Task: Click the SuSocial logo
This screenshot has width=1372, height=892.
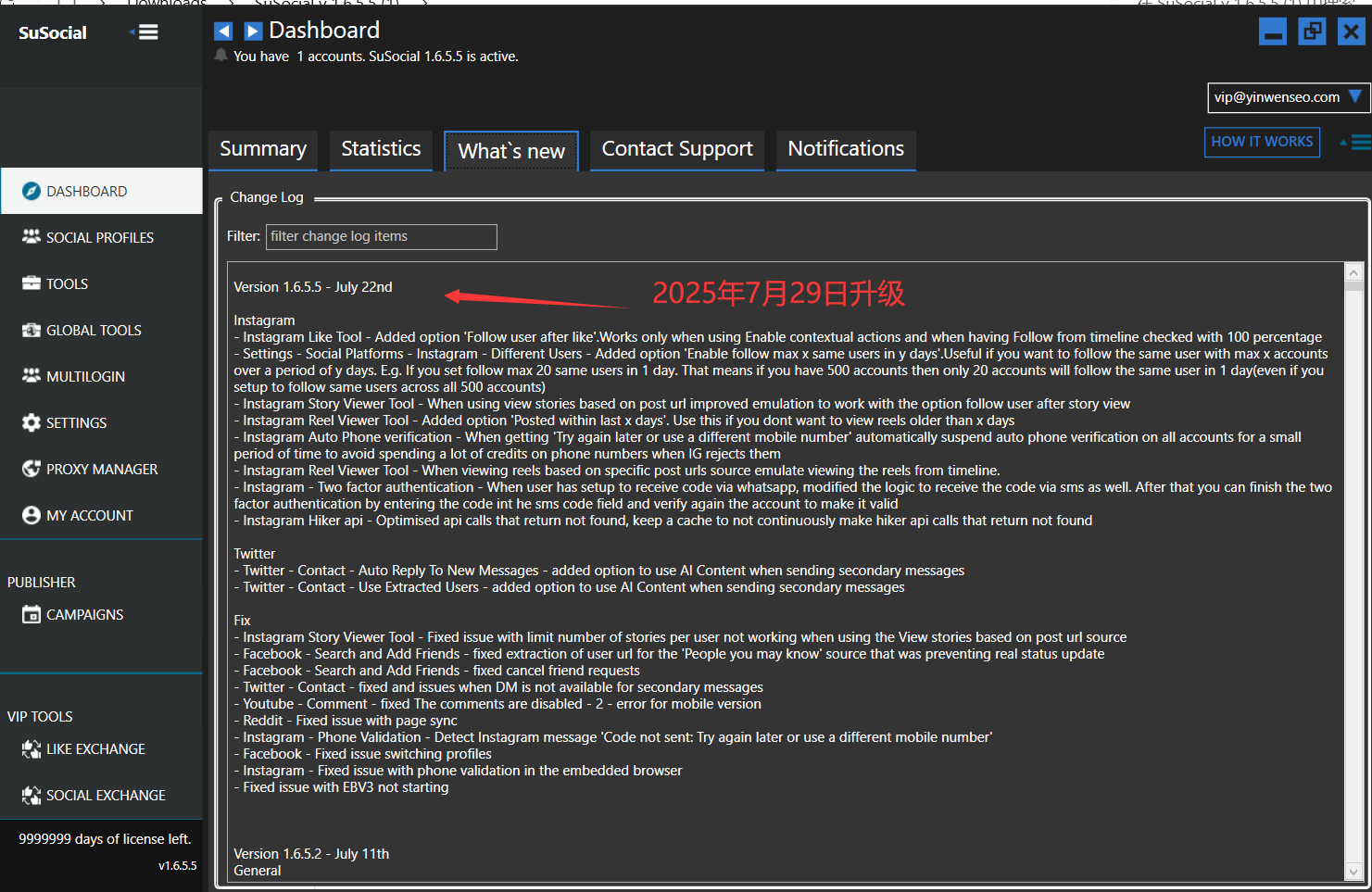Action: (53, 33)
